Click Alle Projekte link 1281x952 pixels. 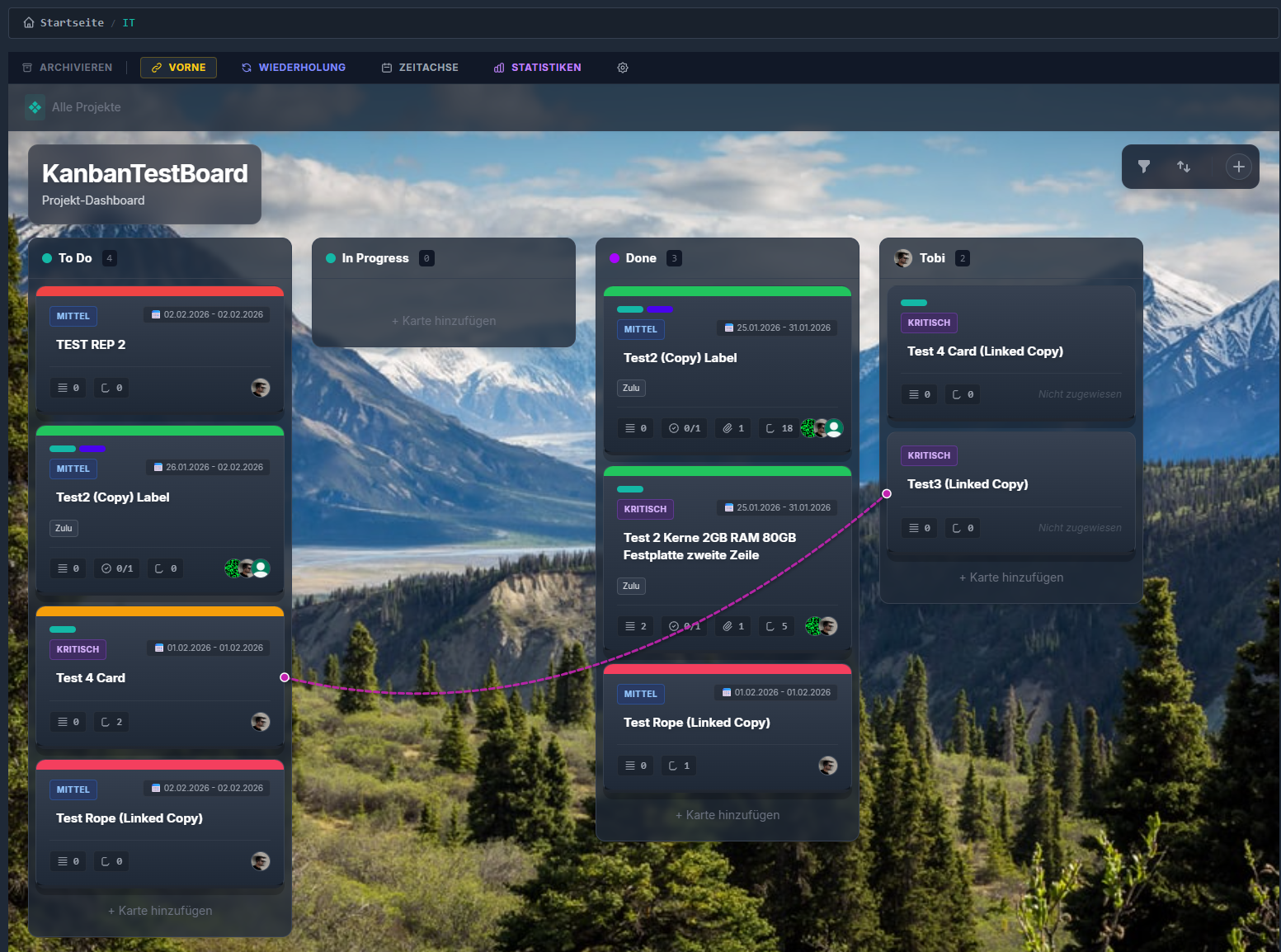click(86, 106)
